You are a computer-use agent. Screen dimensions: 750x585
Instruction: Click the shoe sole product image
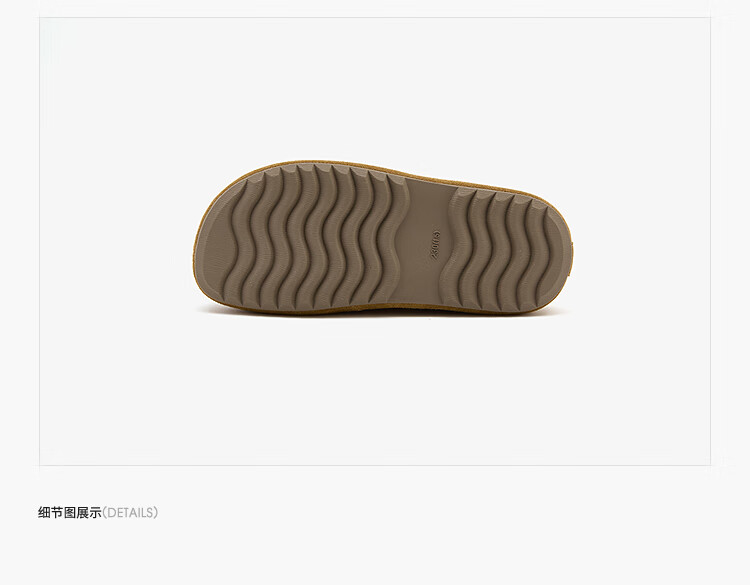click(384, 237)
